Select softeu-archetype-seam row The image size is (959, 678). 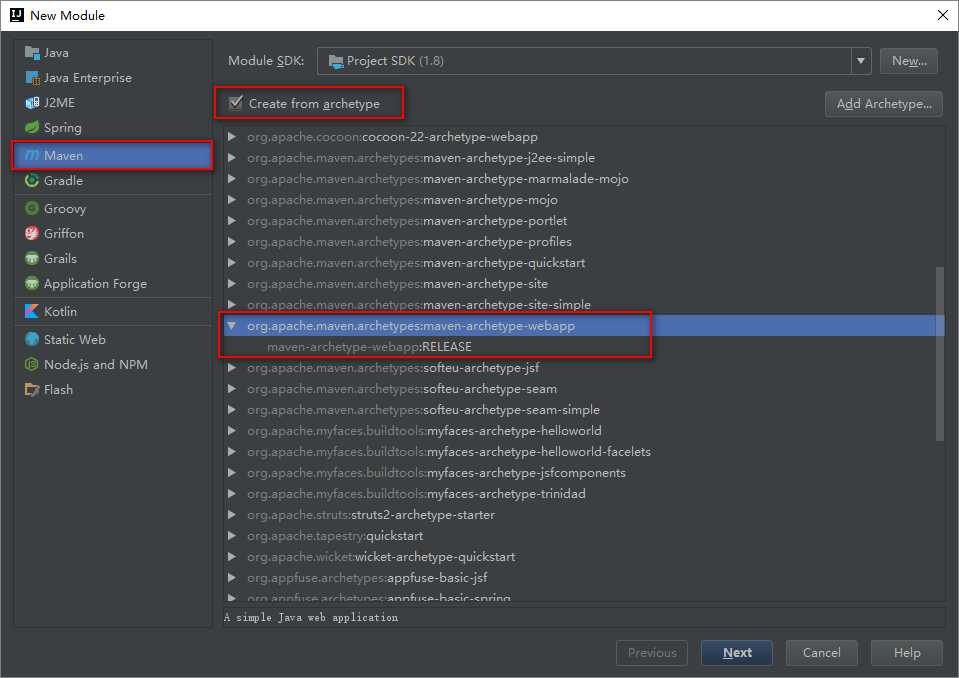click(x=584, y=389)
